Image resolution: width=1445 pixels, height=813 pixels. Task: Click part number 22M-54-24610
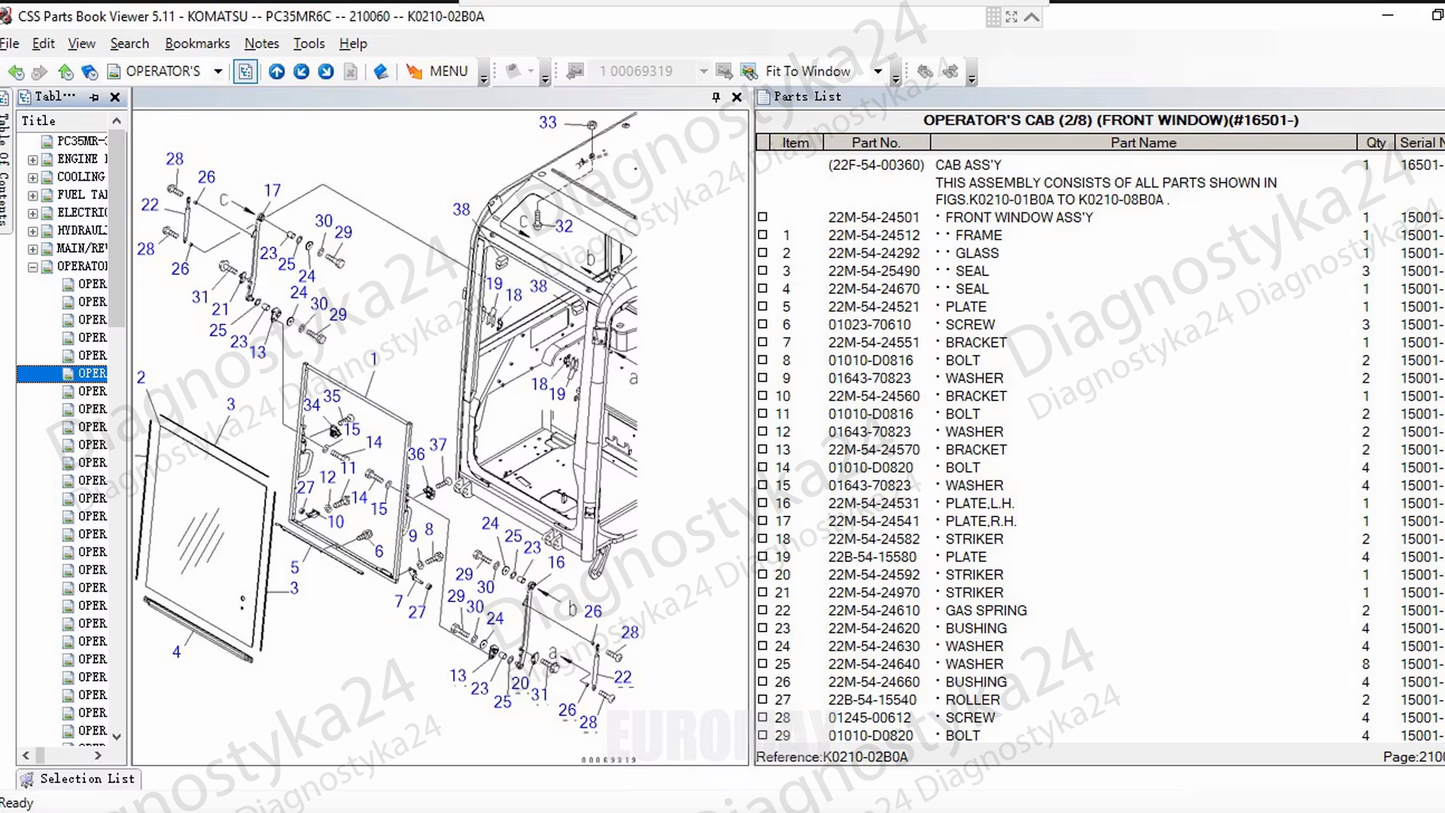pos(874,610)
